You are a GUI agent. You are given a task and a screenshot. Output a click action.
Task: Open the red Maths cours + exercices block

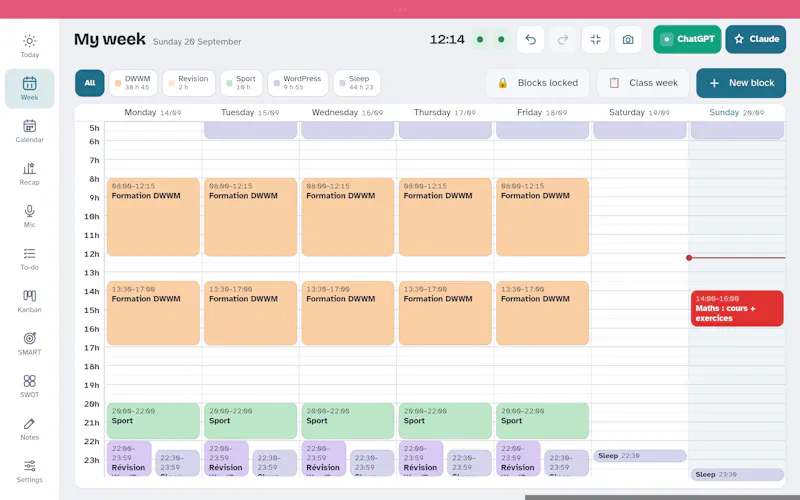point(737,308)
